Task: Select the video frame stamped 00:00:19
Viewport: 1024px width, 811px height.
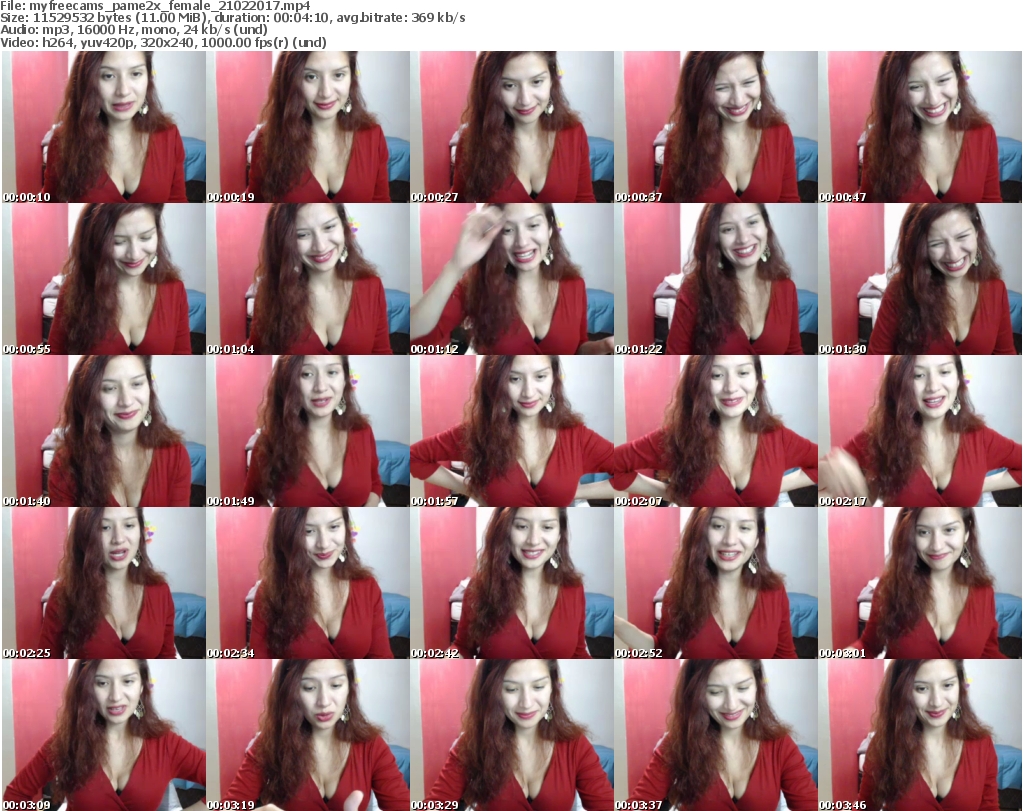Action: coord(308,127)
